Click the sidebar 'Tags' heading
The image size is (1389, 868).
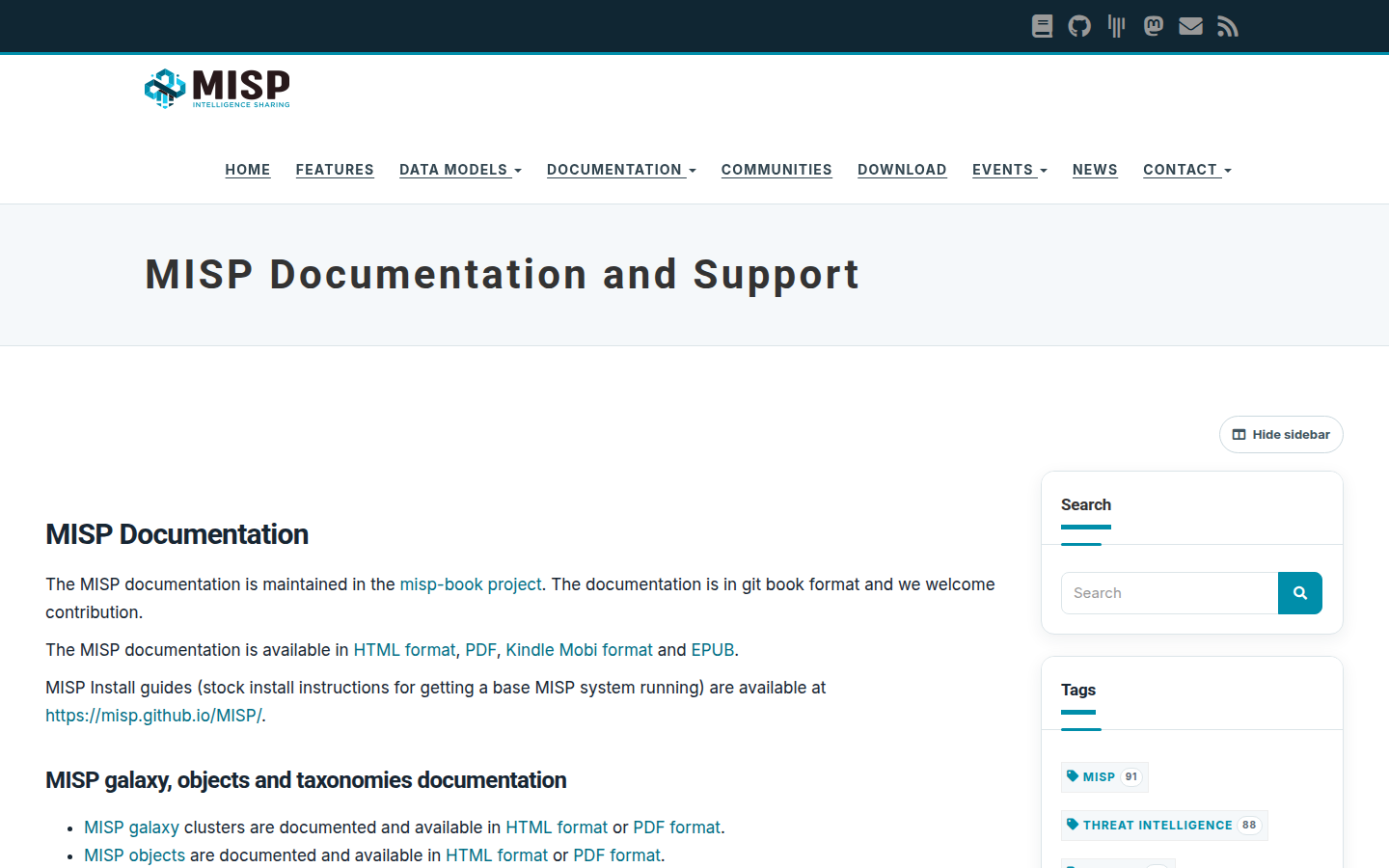(1078, 690)
